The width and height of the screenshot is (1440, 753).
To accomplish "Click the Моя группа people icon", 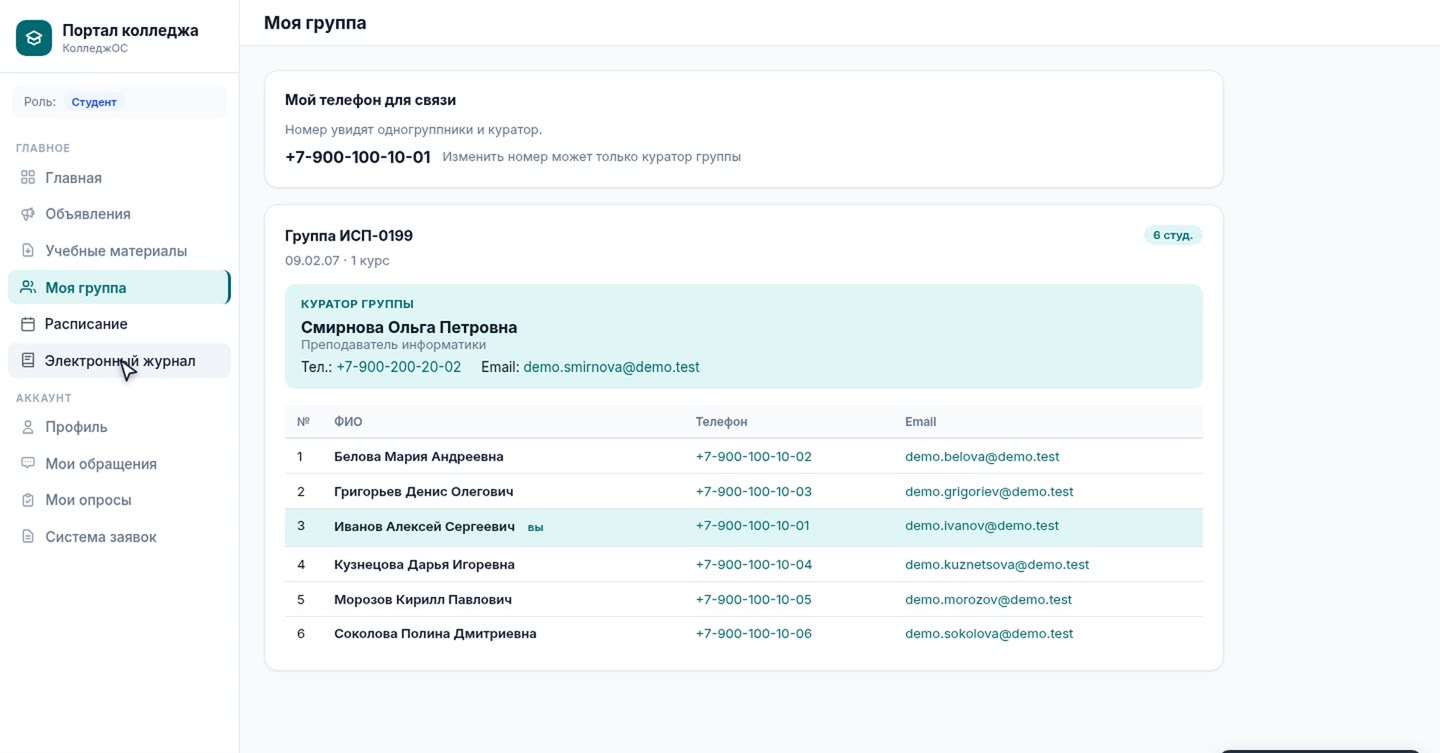I will pyautogui.click(x=28, y=287).
